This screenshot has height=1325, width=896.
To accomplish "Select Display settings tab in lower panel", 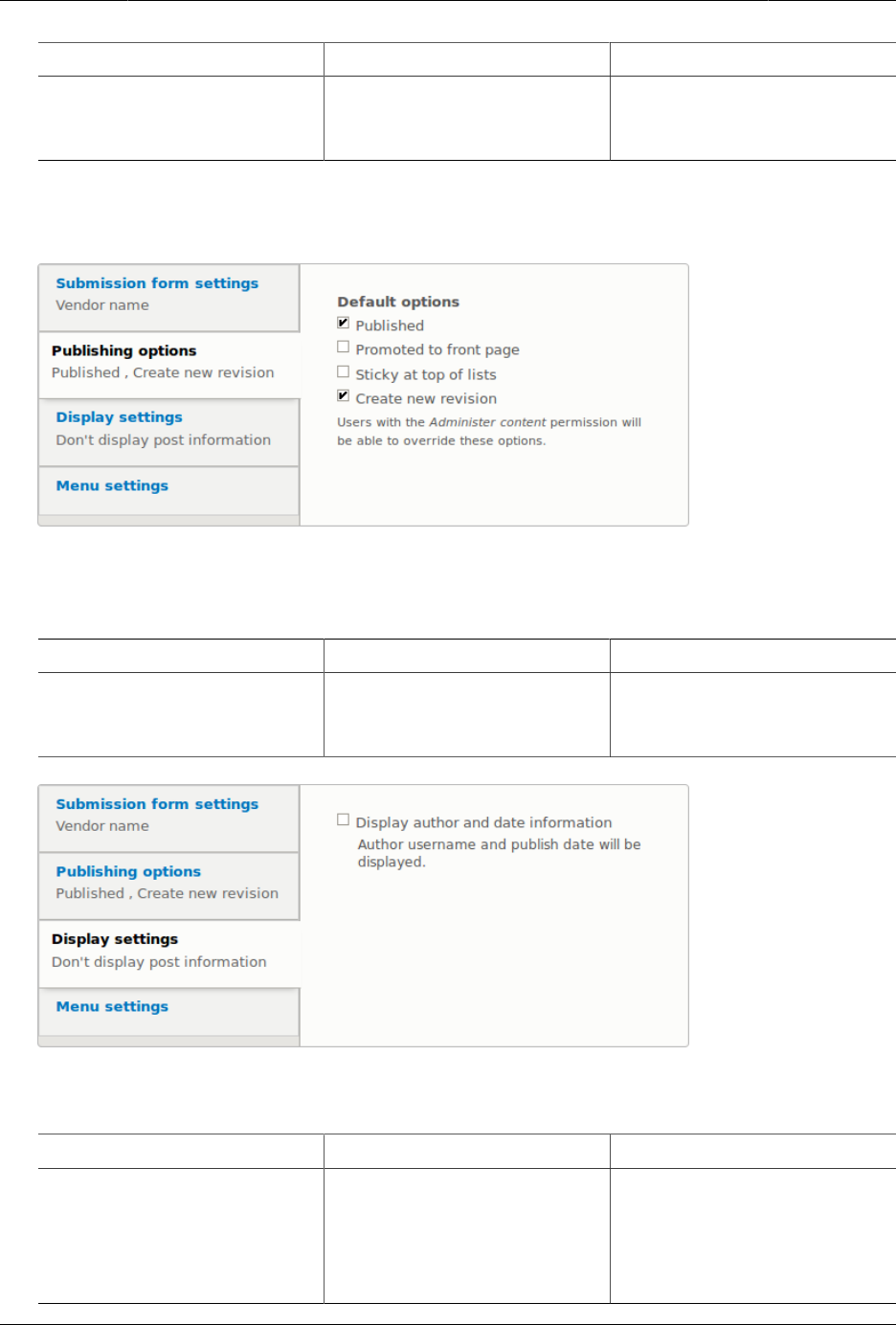I will (x=115, y=939).
